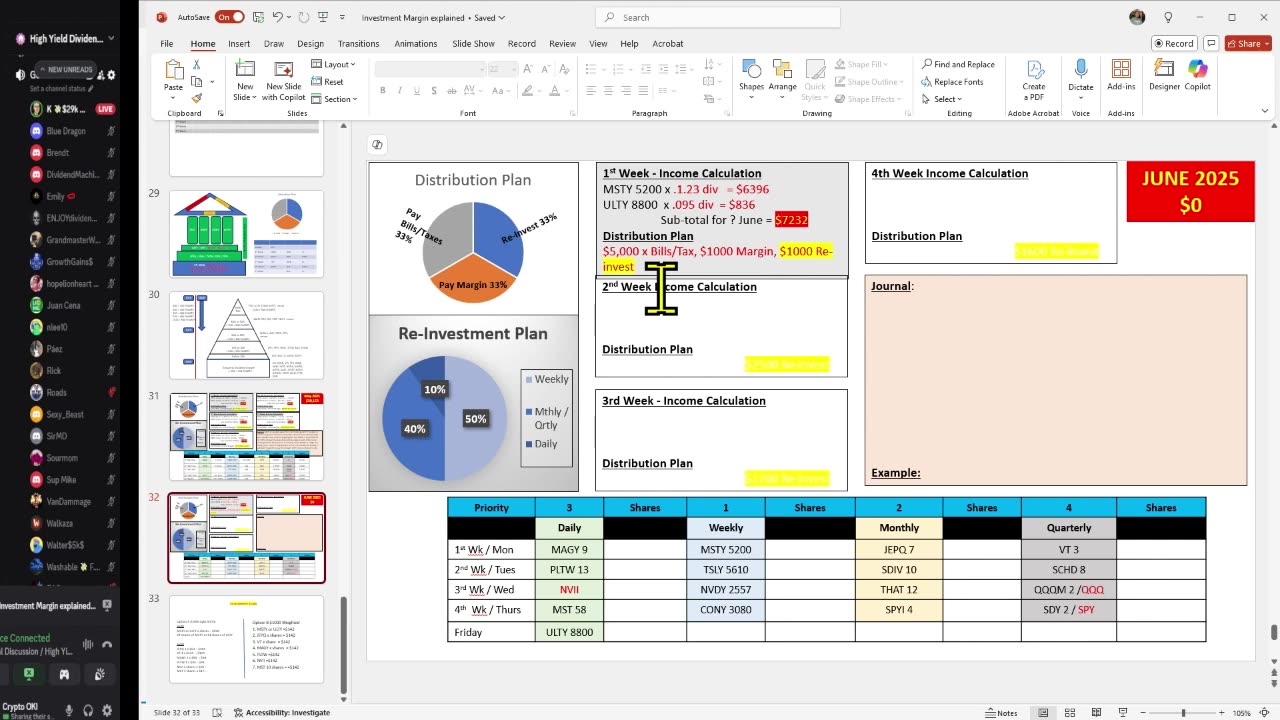This screenshot has width=1280, height=720.
Task: Click the Zoom in plus button
Action: coord(1220,713)
